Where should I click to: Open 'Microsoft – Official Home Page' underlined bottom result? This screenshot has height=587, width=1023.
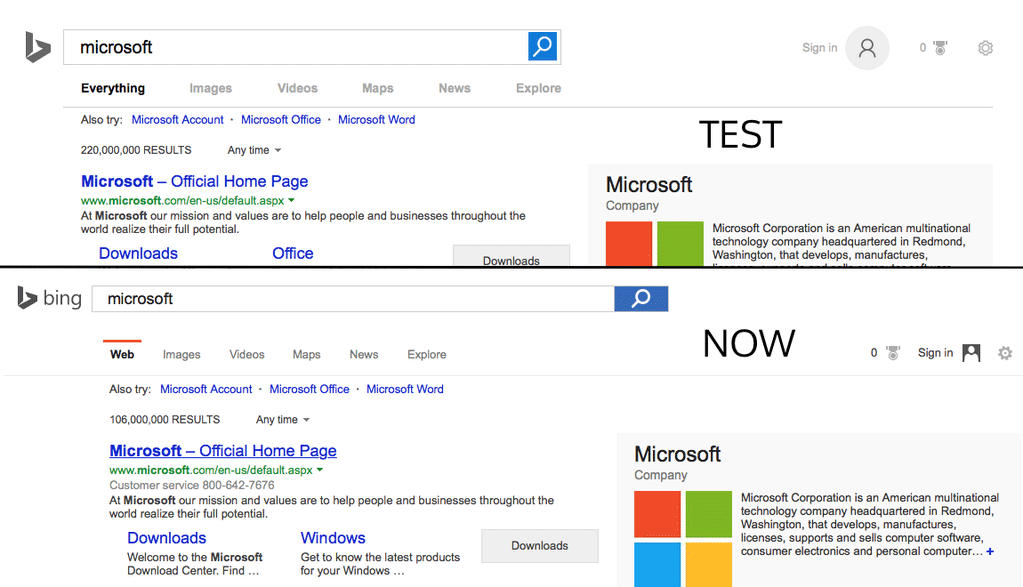(x=223, y=451)
